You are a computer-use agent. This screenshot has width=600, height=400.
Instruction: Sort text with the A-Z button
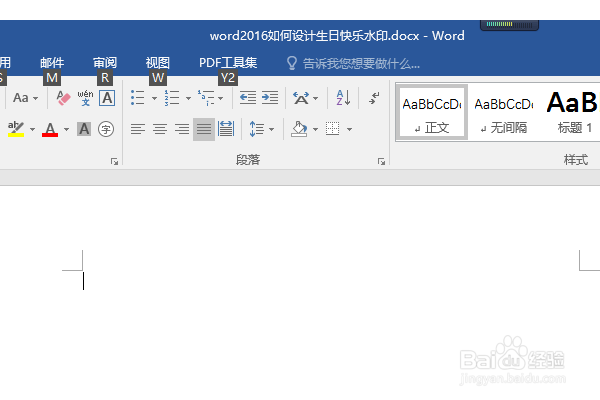point(343,98)
